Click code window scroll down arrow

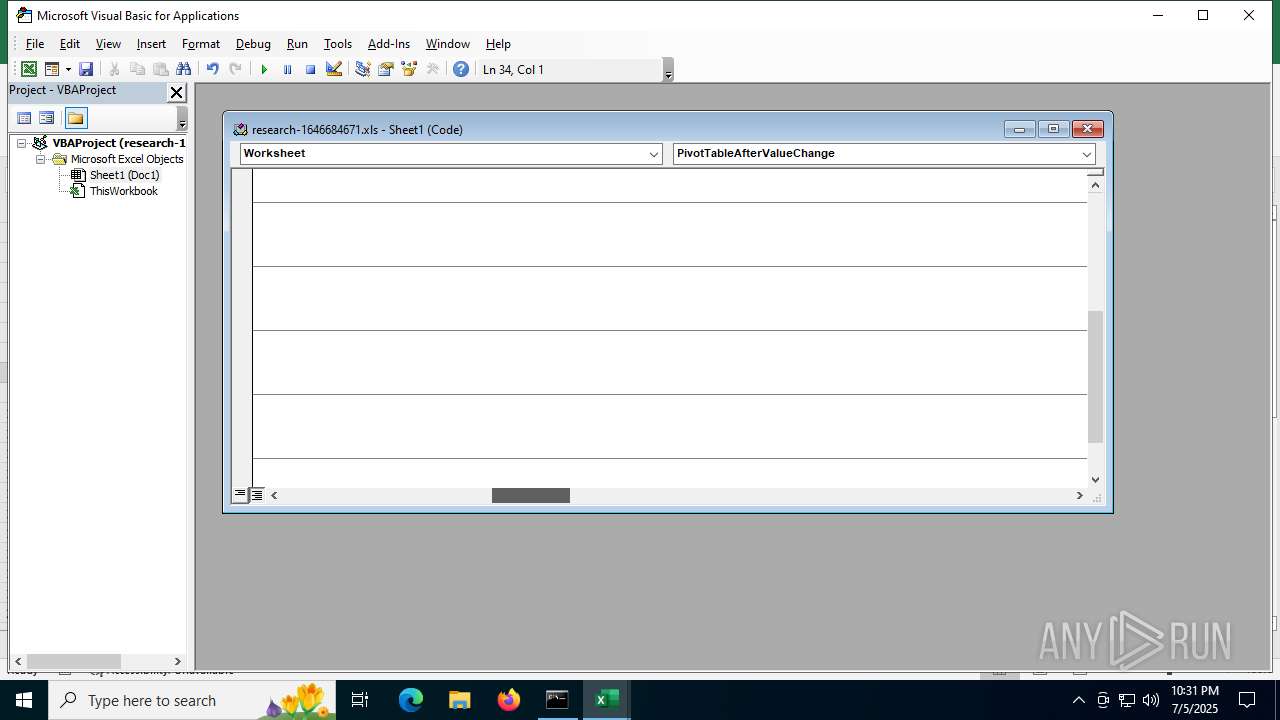pyautogui.click(x=1095, y=480)
